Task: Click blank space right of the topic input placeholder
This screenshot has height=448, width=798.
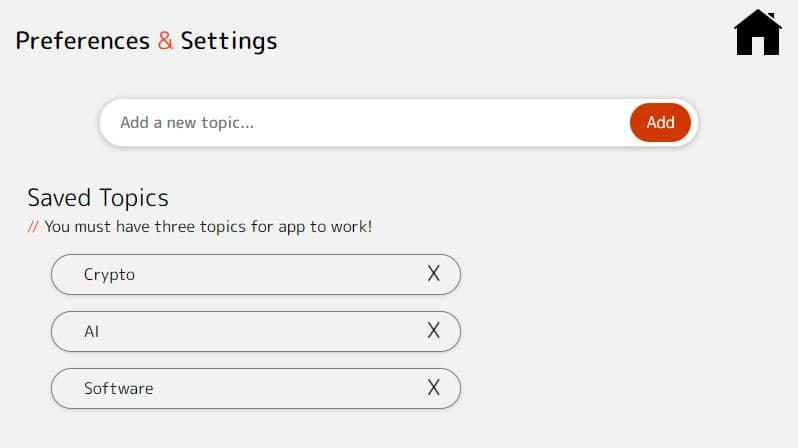Action: (438, 123)
